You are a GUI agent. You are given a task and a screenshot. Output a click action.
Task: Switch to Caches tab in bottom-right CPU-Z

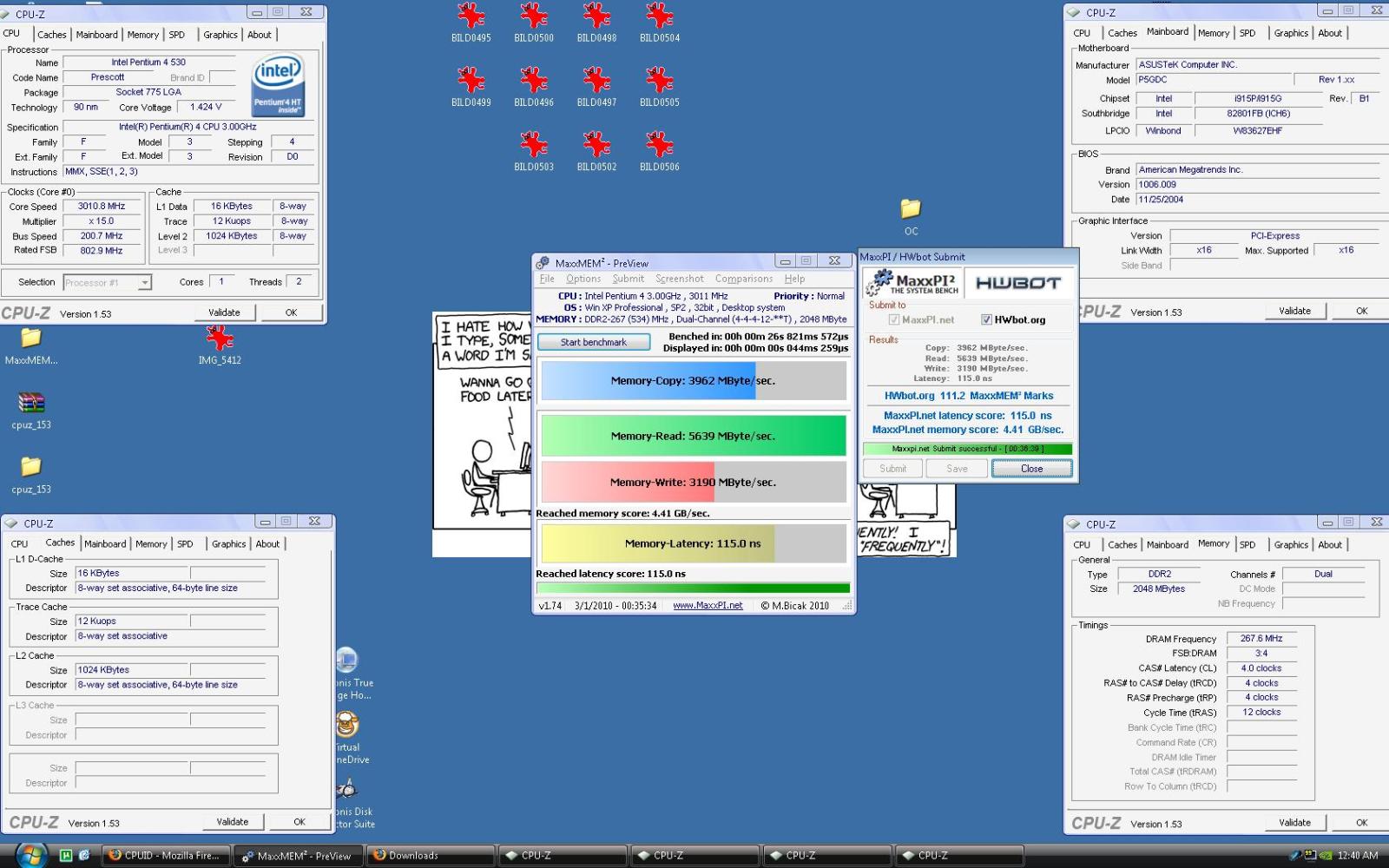(1122, 545)
